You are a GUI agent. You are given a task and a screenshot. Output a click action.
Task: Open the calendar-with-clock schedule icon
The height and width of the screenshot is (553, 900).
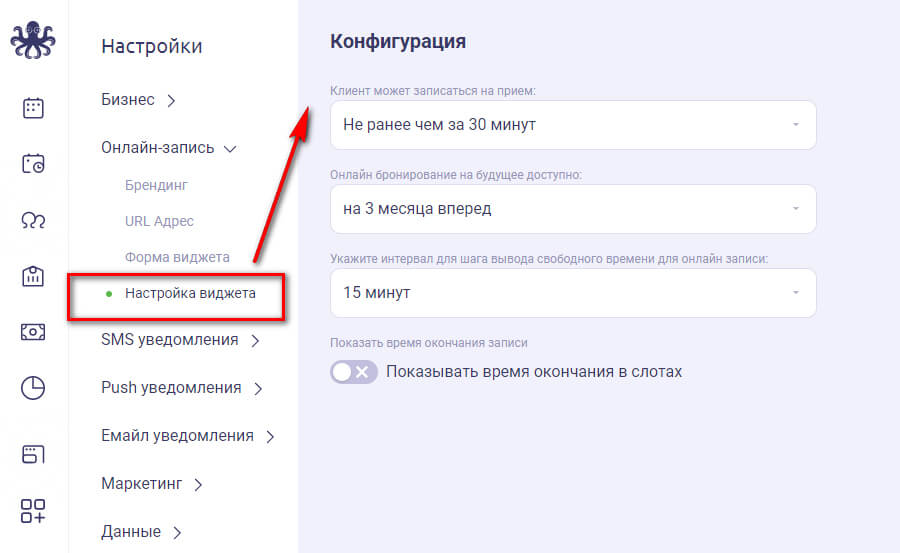coord(33,164)
